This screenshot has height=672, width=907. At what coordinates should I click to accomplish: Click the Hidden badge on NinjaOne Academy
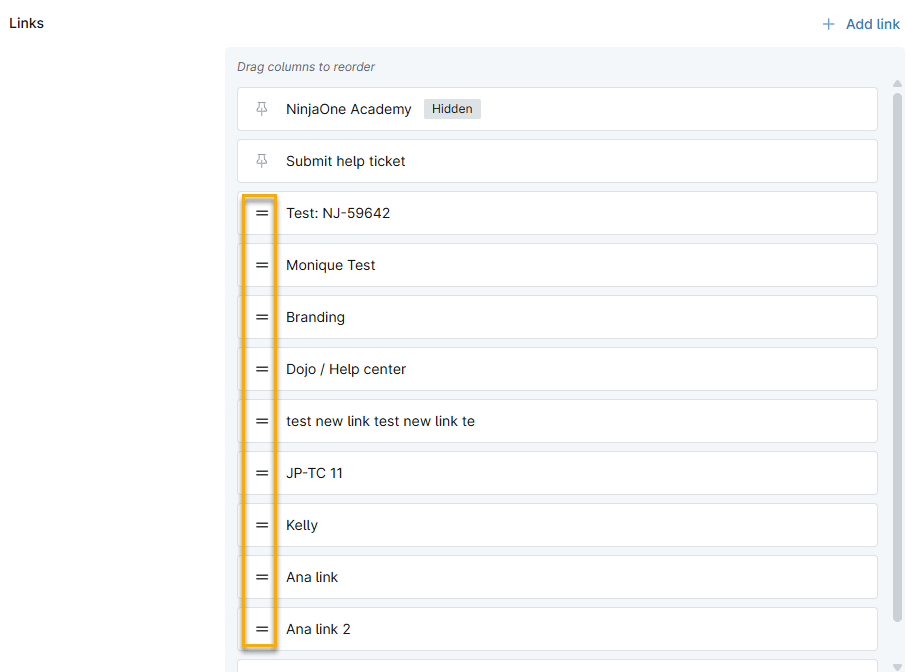452,109
